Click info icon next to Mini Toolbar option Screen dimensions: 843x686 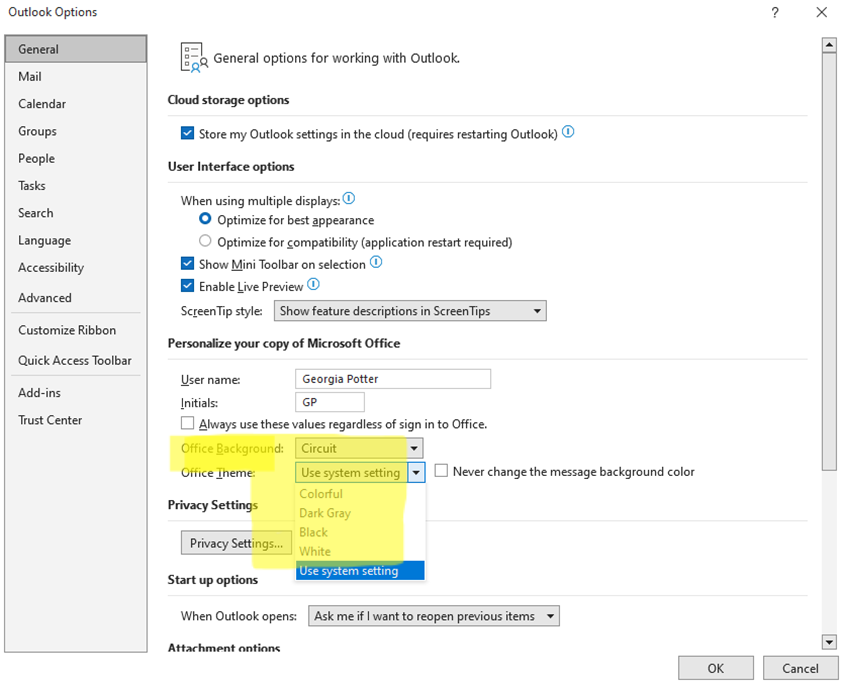(x=376, y=262)
